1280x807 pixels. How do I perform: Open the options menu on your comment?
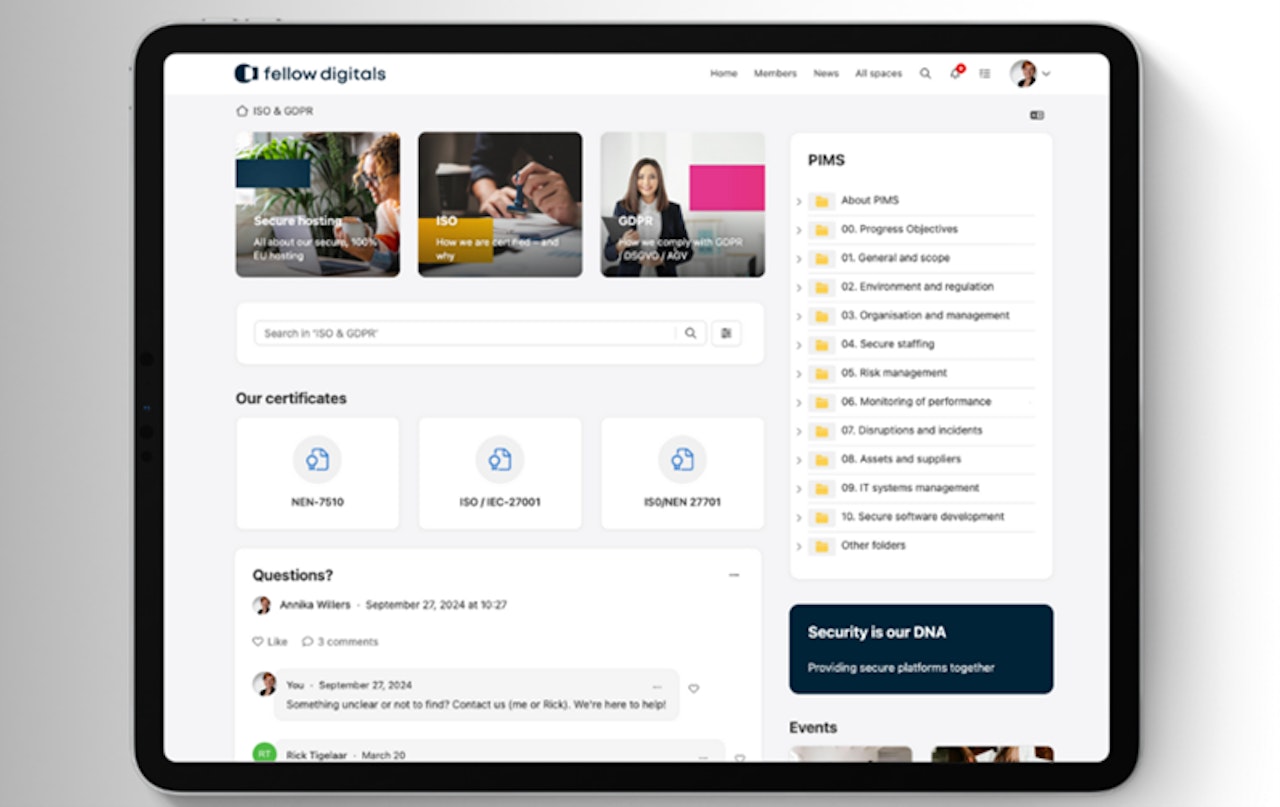coord(657,687)
